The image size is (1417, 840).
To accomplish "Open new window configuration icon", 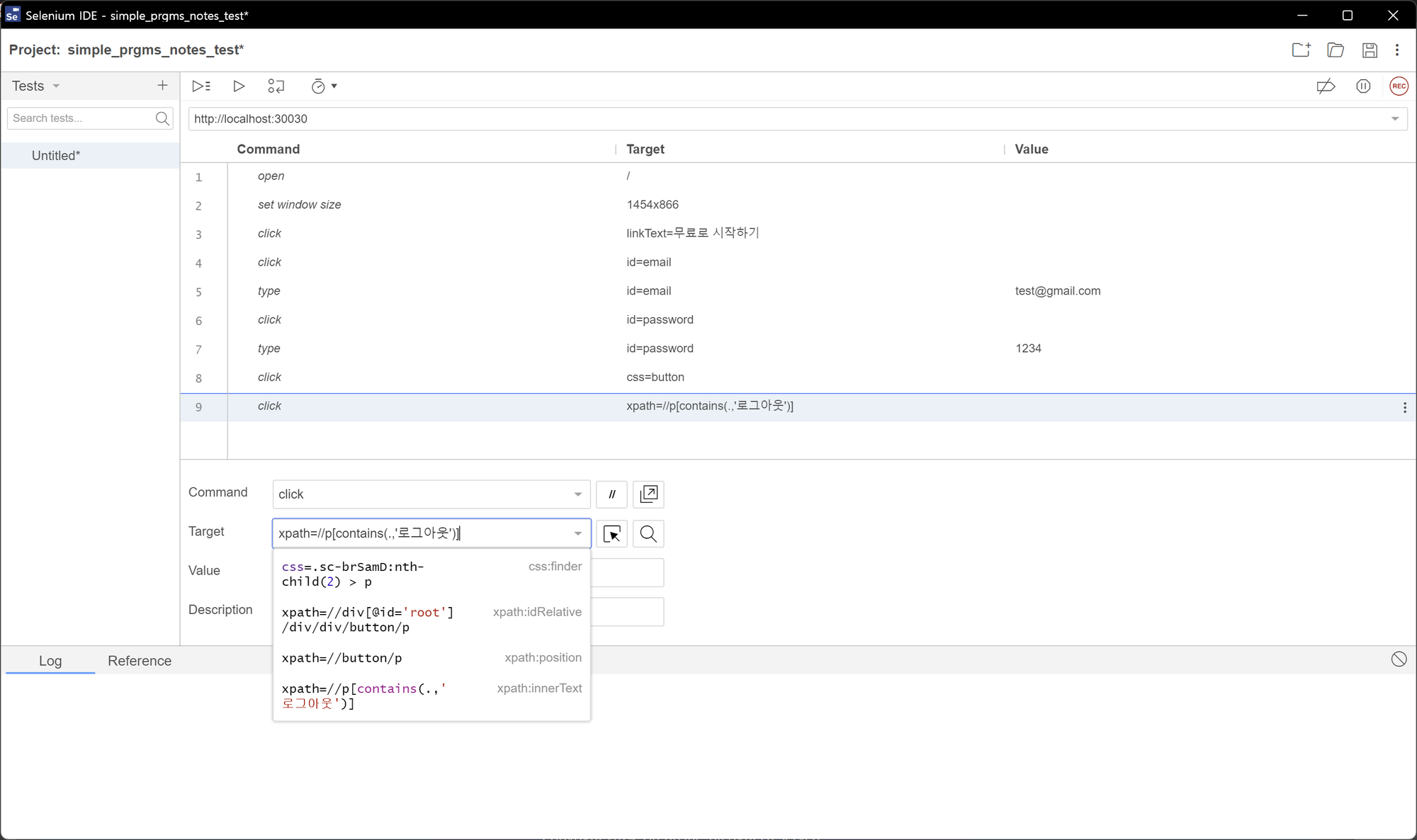I will pos(648,494).
